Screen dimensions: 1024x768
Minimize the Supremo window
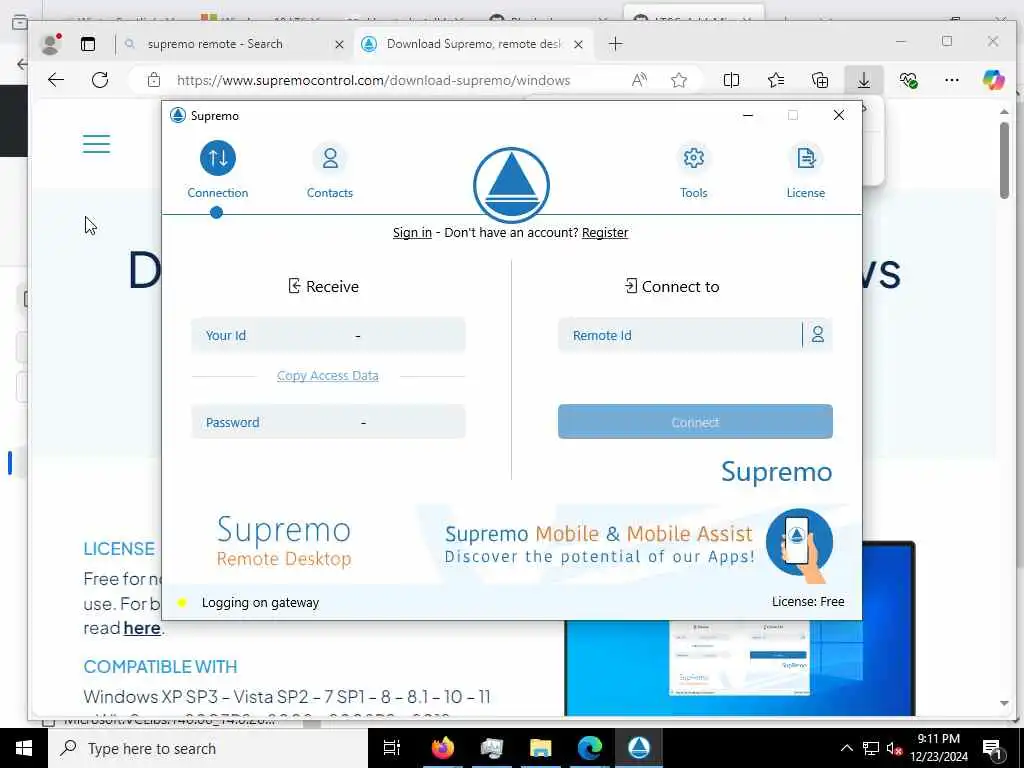(x=748, y=116)
